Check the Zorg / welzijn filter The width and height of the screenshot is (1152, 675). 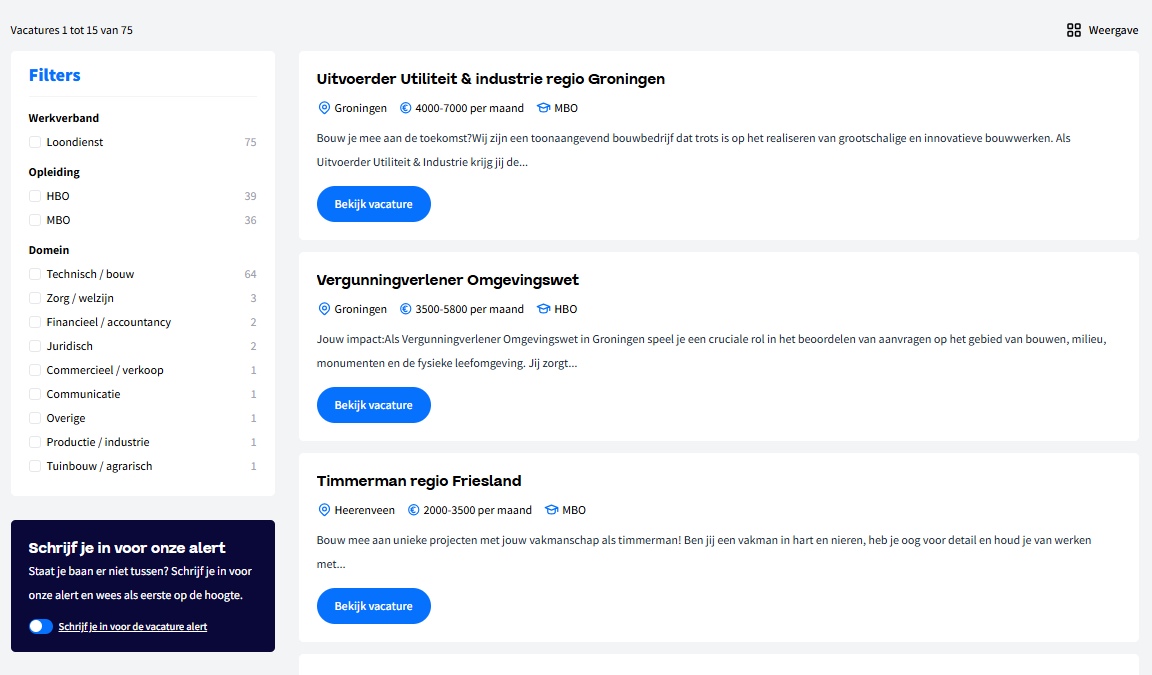pos(35,298)
